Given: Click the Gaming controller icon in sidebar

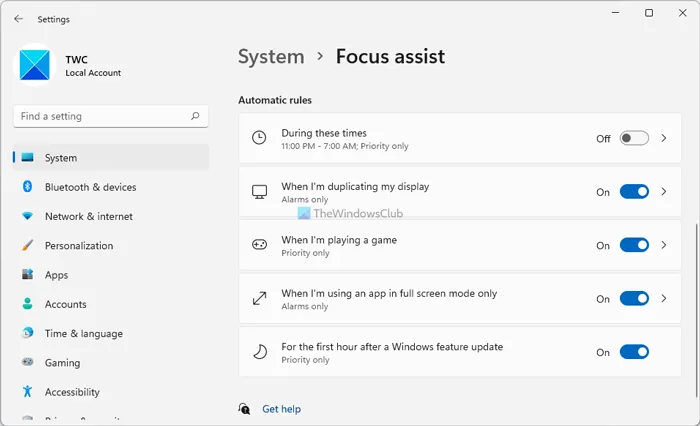Looking at the screenshot, I should click(27, 363).
